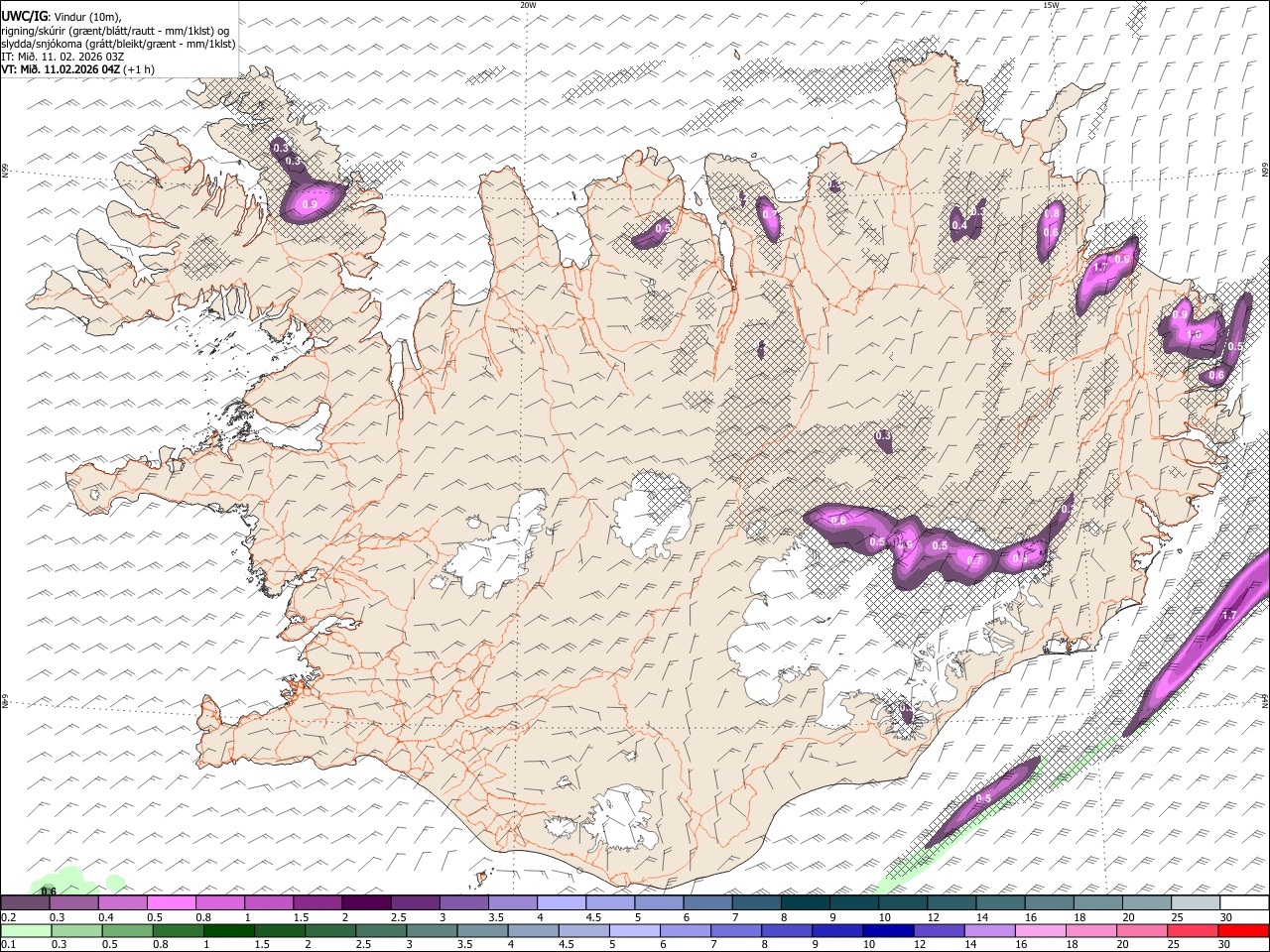This screenshot has width=1270, height=952.
Task: Click the '0.7' value in the north-central blob
Action: point(768,215)
